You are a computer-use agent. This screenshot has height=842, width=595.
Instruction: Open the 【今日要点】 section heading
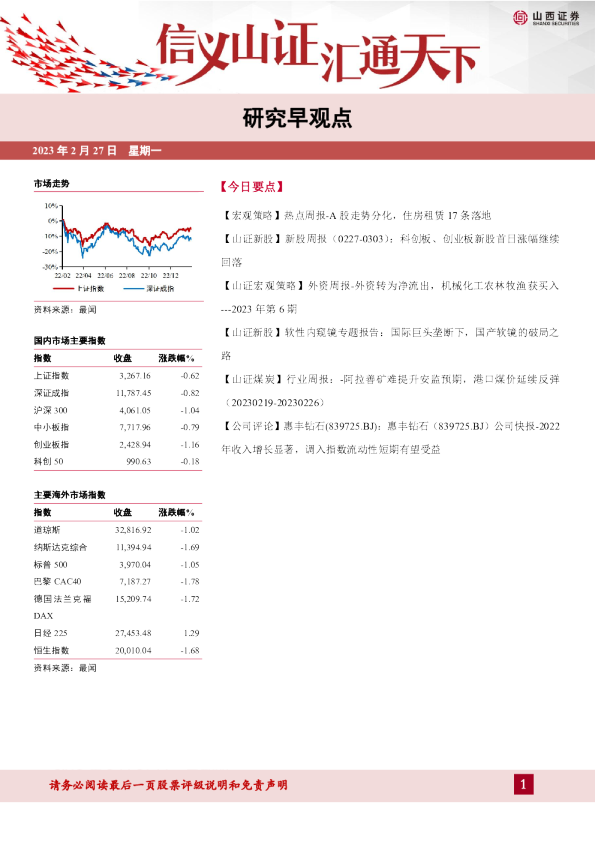[252, 187]
